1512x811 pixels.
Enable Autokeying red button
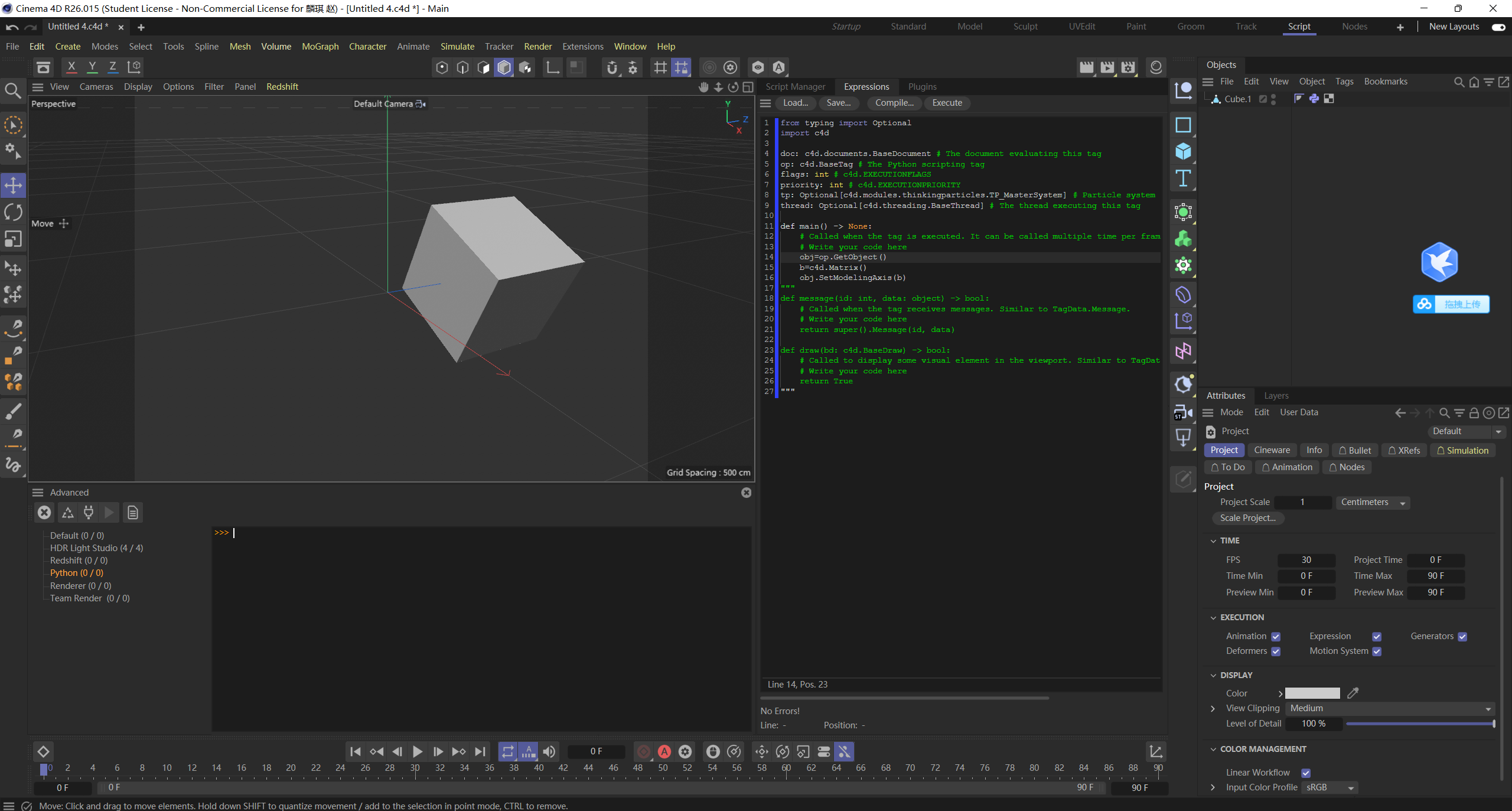(x=664, y=751)
